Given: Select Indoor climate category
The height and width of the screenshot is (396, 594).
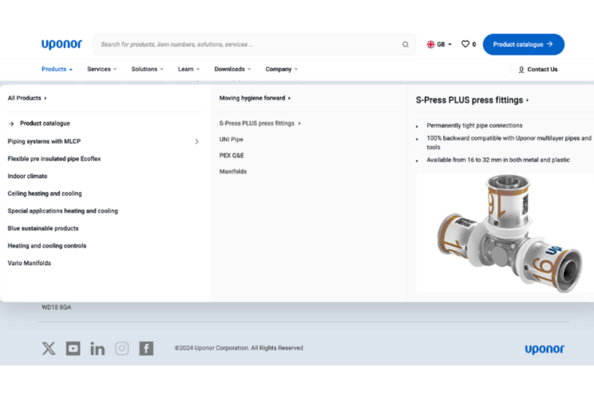Looking at the screenshot, I should pyautogui.click(x=27, y=176).
